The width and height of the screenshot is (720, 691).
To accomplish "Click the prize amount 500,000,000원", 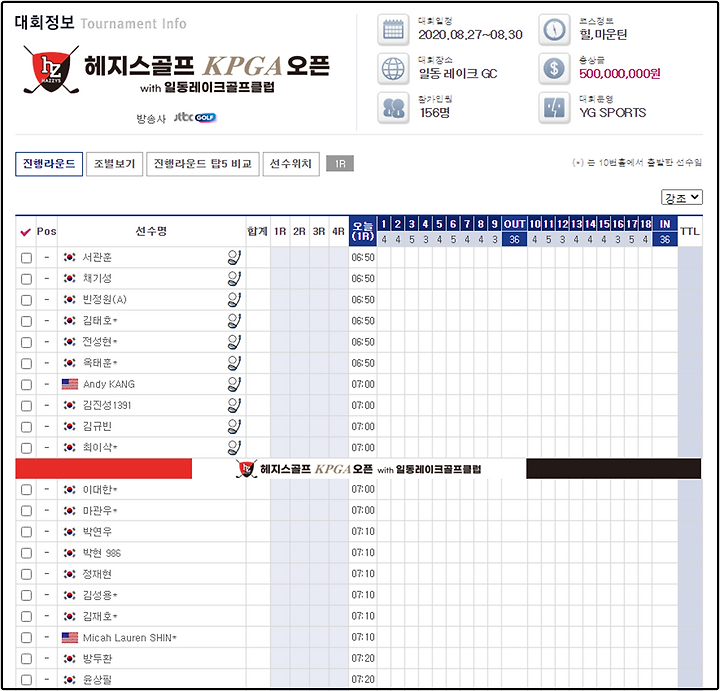I will coord(619,73).
